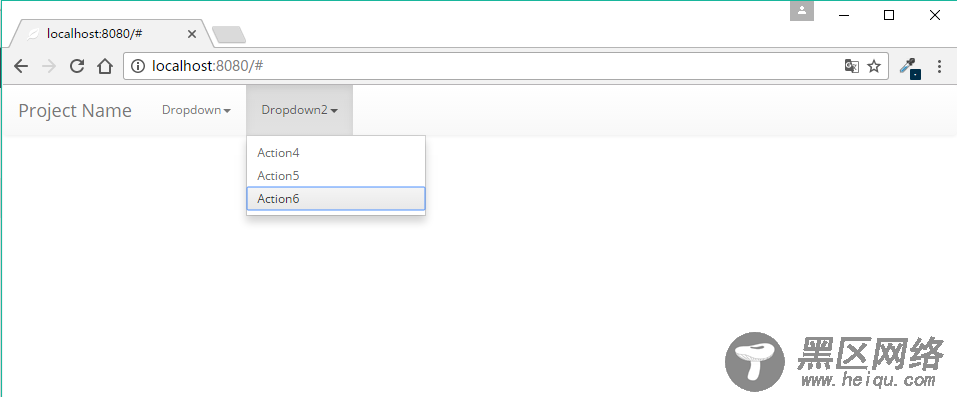
Task: Open the user profile avatar button
Action: point(802,10)
